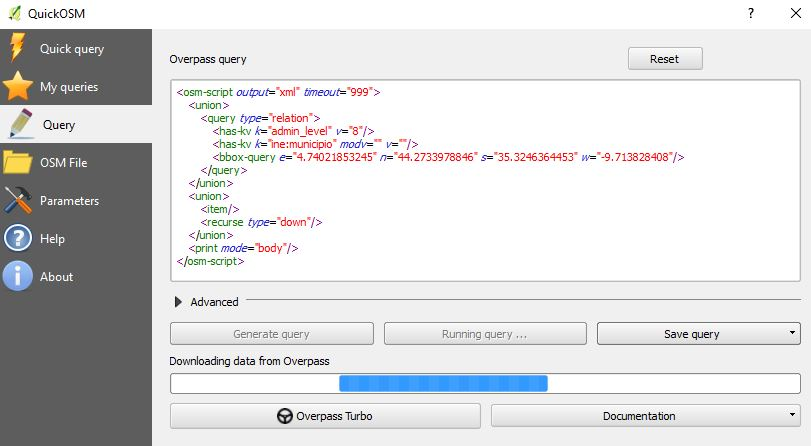The height and width of the screenshot is (446, 811).
Task: Click the Generate query button
Action: 272,334
